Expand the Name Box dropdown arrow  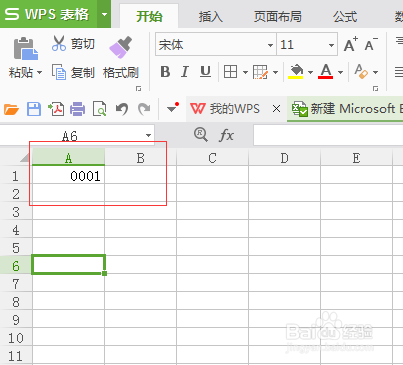tap(149, 135)
